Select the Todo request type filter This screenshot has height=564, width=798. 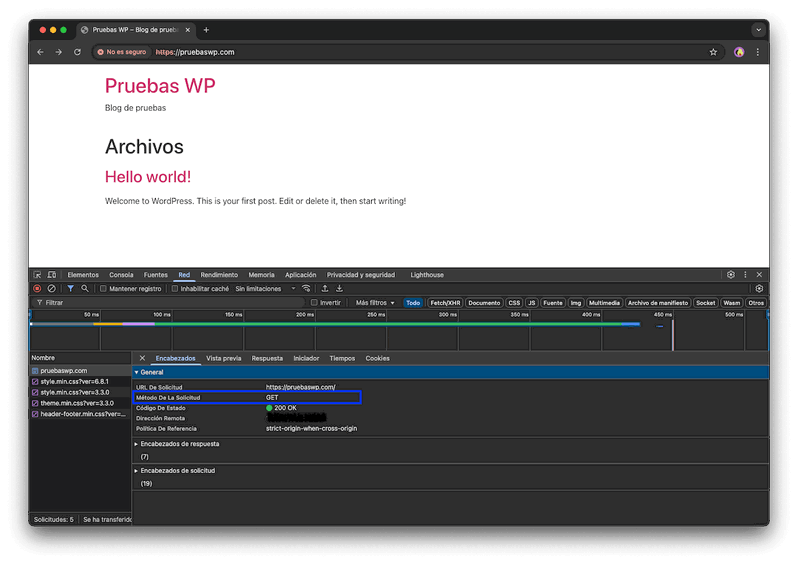(x=413, y=303)
